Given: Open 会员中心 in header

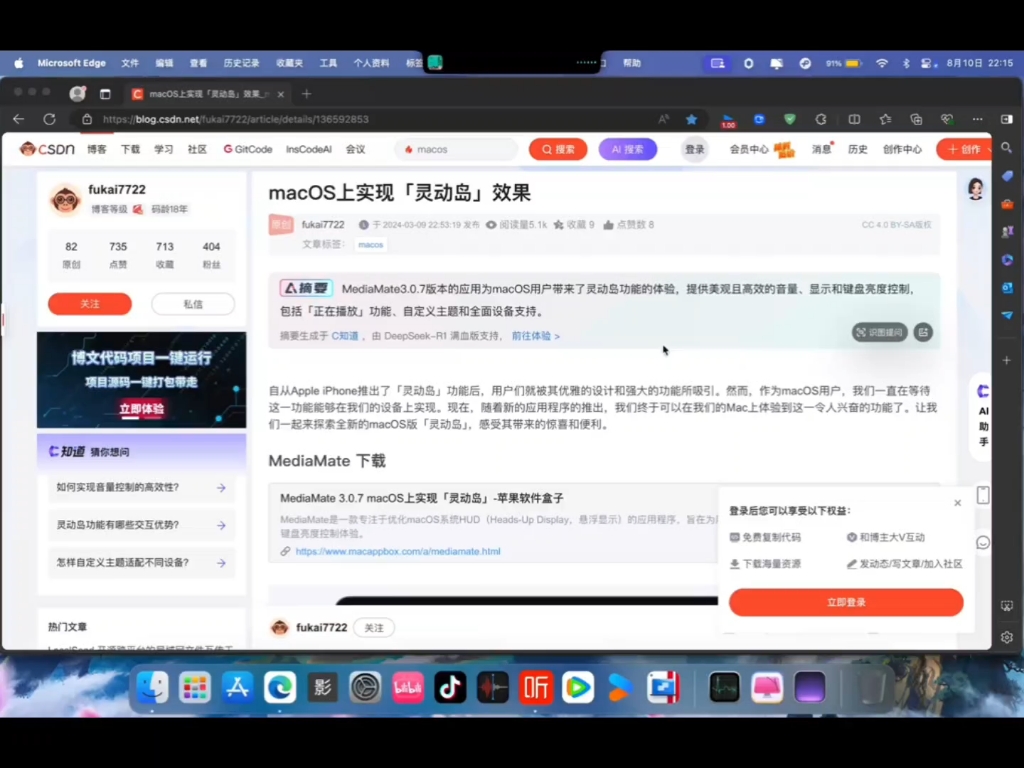Looking at the screenshot, I should coord(749,150).
